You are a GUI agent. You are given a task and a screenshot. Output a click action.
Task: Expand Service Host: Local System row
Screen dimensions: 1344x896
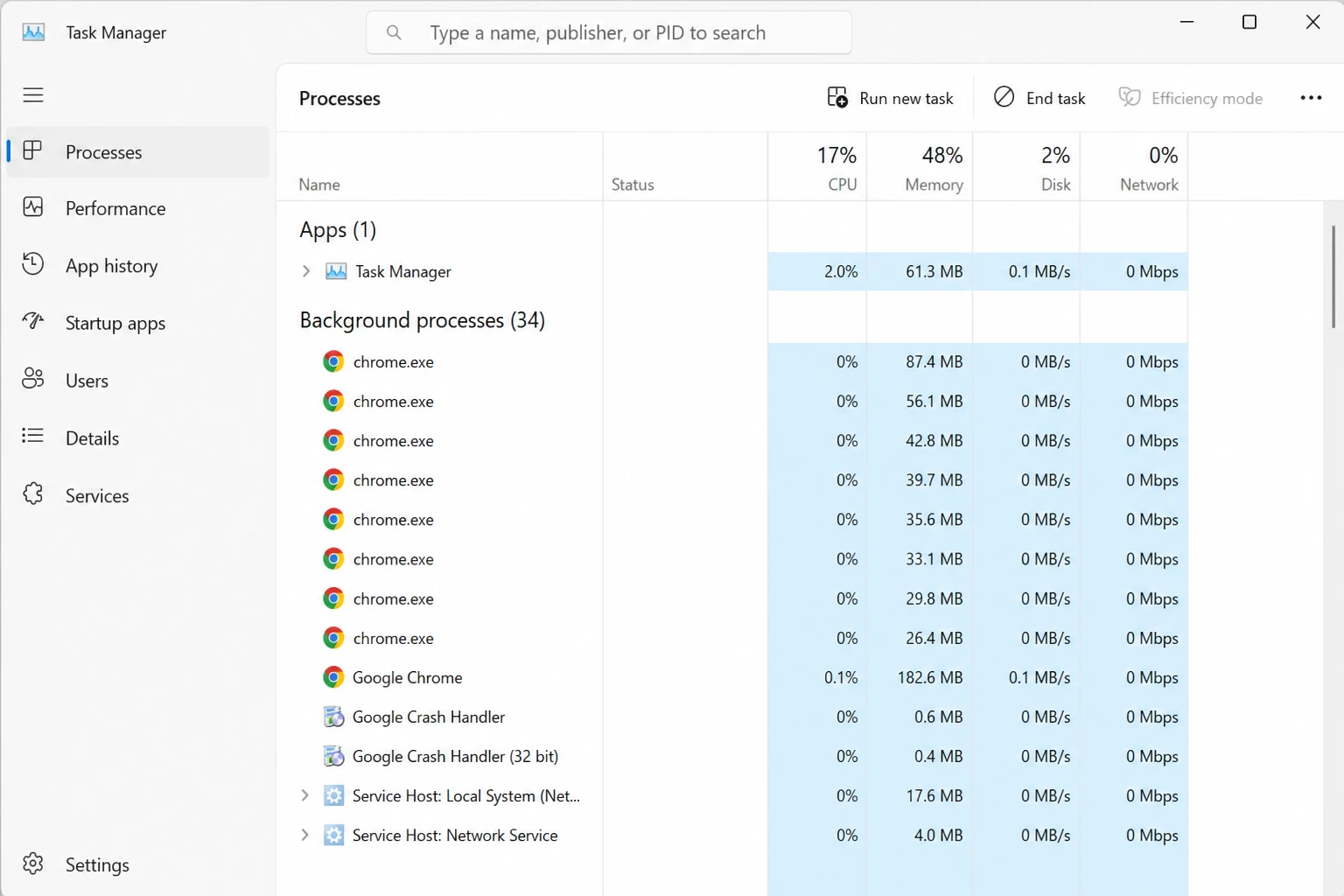(x=304, y=795)
